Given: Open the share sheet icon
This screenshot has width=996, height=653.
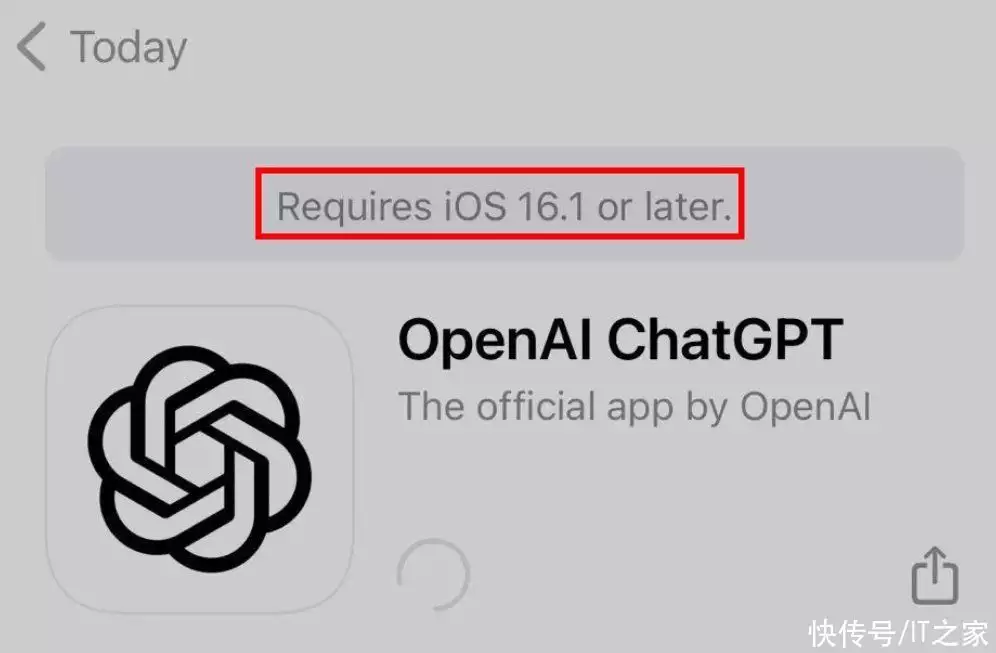Looking at the screenshot, I should coord(934,576).
